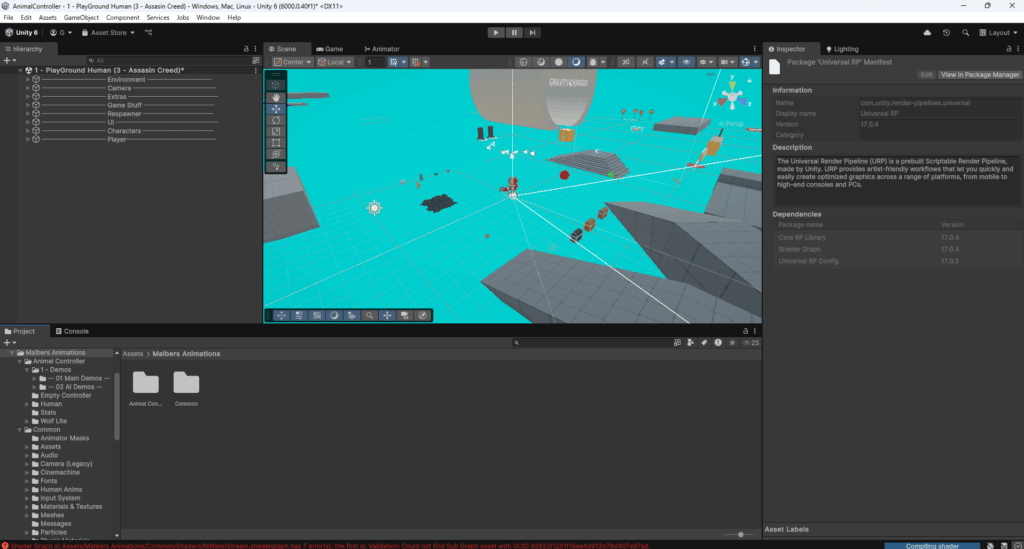Viewport: 1024px width, 549px height.
Task: Toggle grid snapping button in Scene toolbar
Action: [393, 62]
